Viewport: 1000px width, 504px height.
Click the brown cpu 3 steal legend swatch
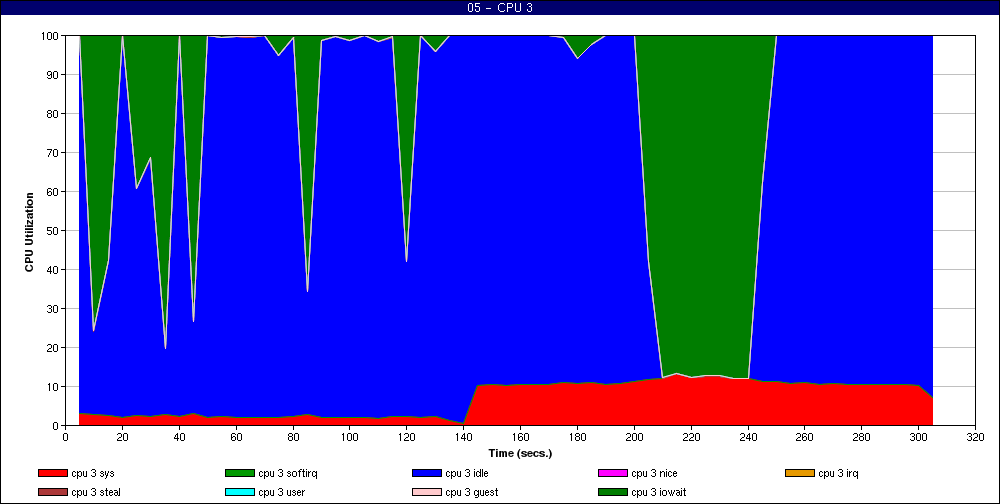click(x=52, y=492)
